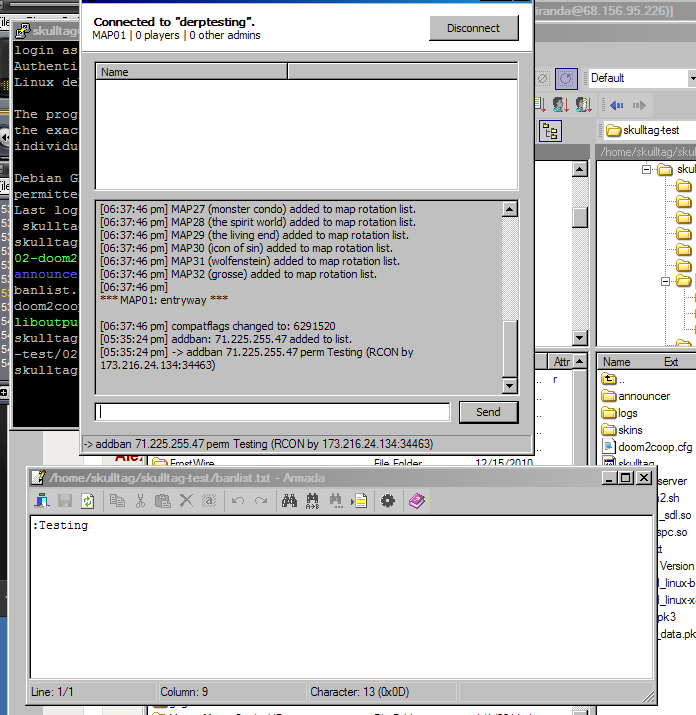
Task: Open editor Preferences gear icon
Action: click(x=388, y=501)
